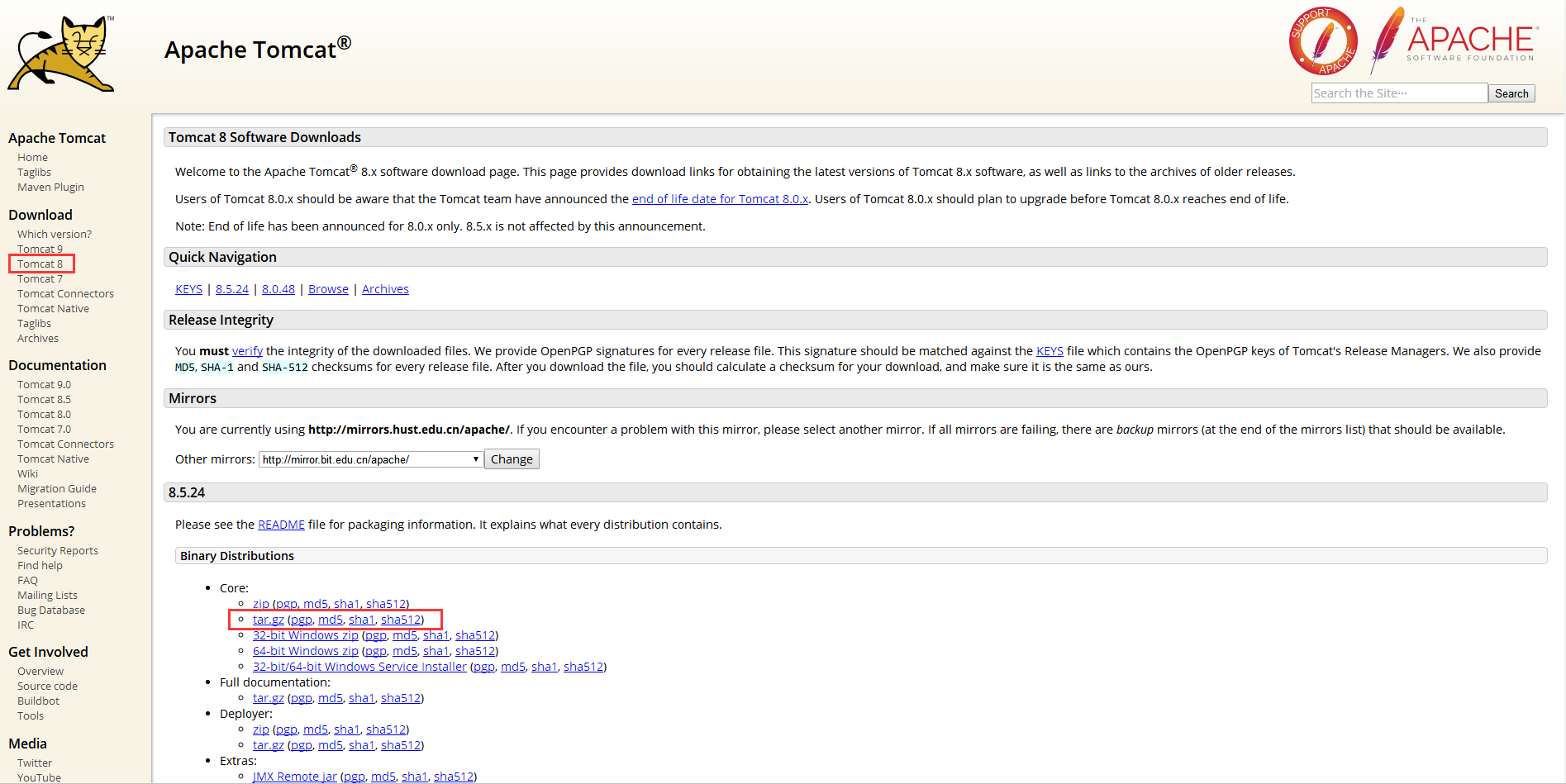
Task: Click md5 for Core zip
Action: point(316,604)
